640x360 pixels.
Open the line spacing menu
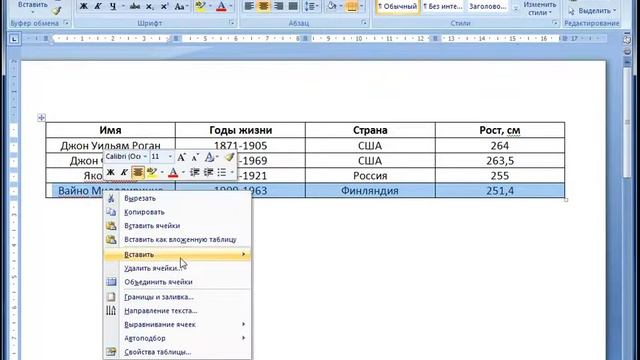[311, 6]
